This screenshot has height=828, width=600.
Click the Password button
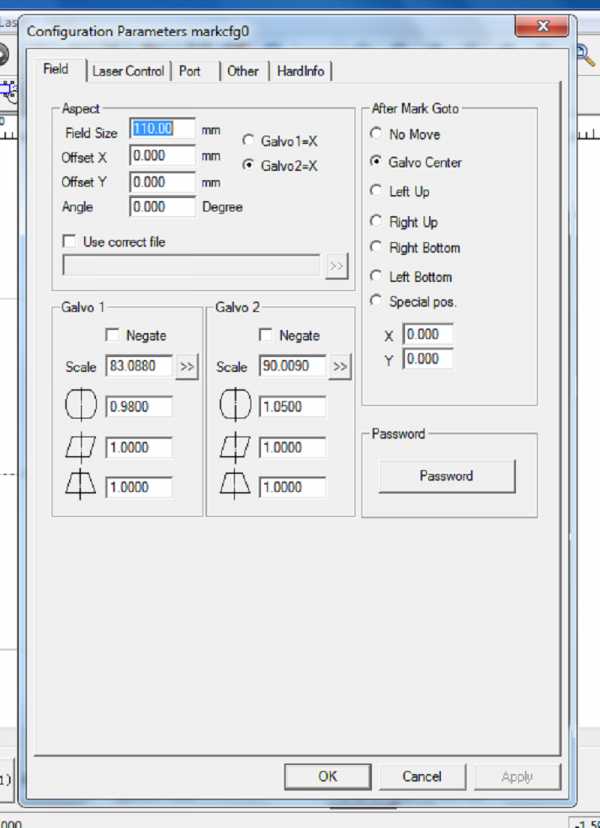click(x=447, y=476)
